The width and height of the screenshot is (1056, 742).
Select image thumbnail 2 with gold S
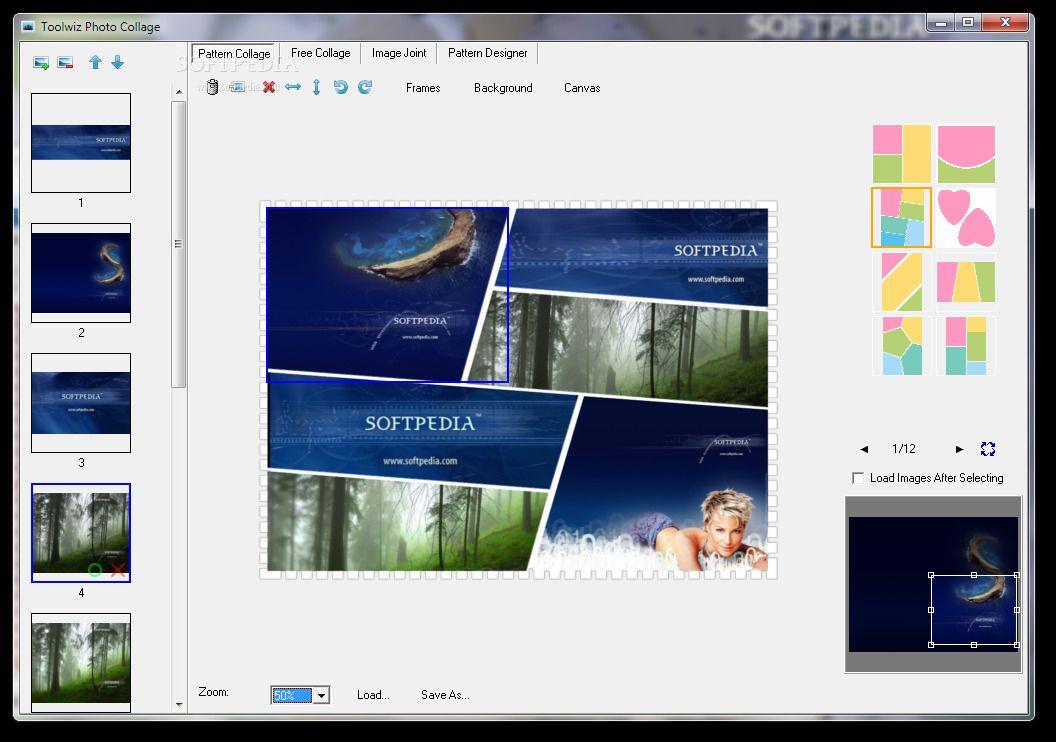(x=81, y=273)
